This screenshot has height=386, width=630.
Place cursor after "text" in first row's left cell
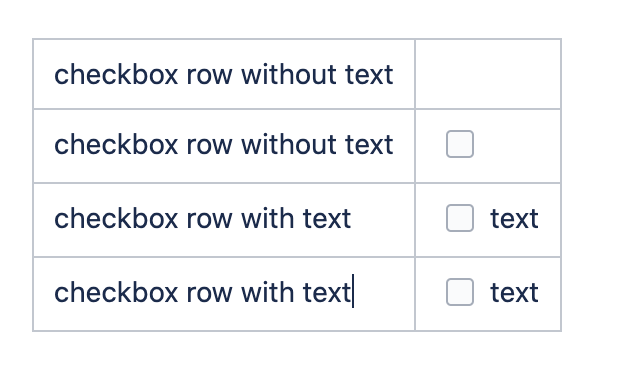394,75
